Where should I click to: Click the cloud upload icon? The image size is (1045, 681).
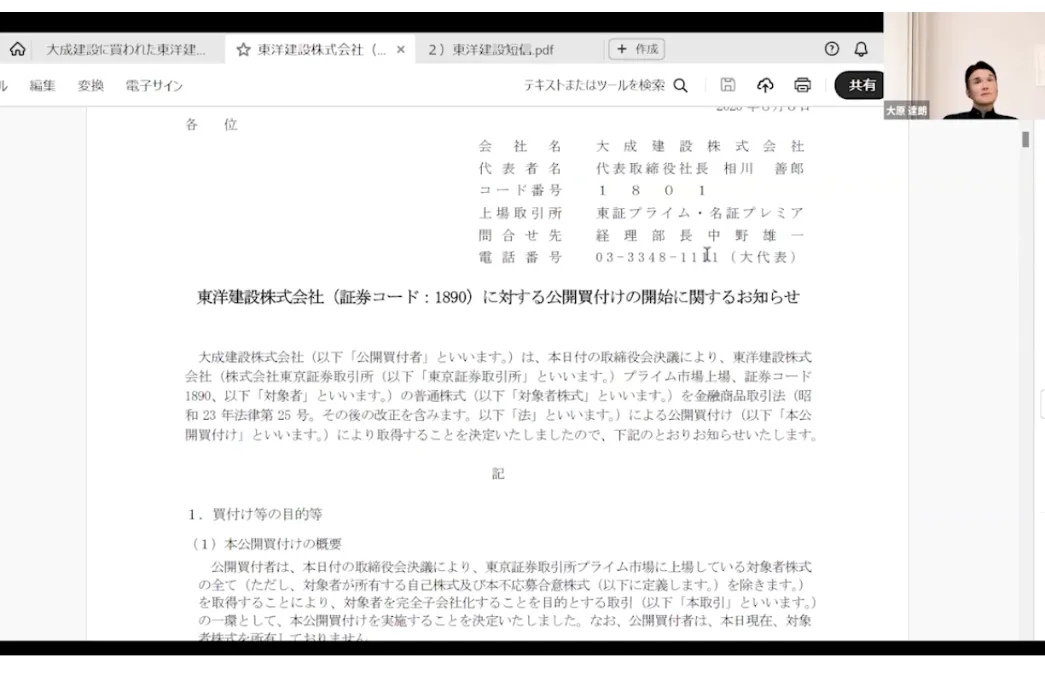pyautogui.click(x=765, y=85)
